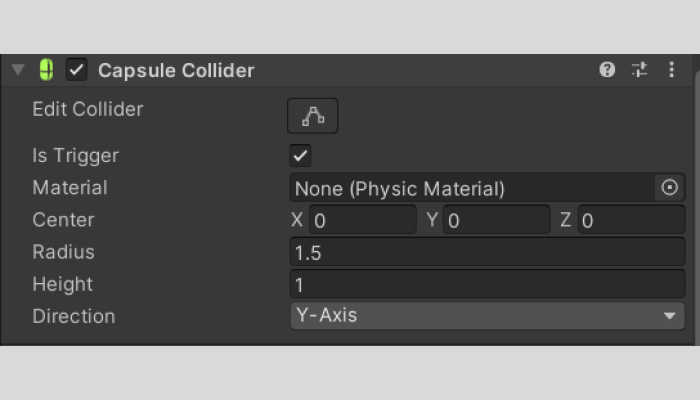This screenshot has height=400, width=700.
Task: Click the green capsule component icon
Action: tap(46, 70)
